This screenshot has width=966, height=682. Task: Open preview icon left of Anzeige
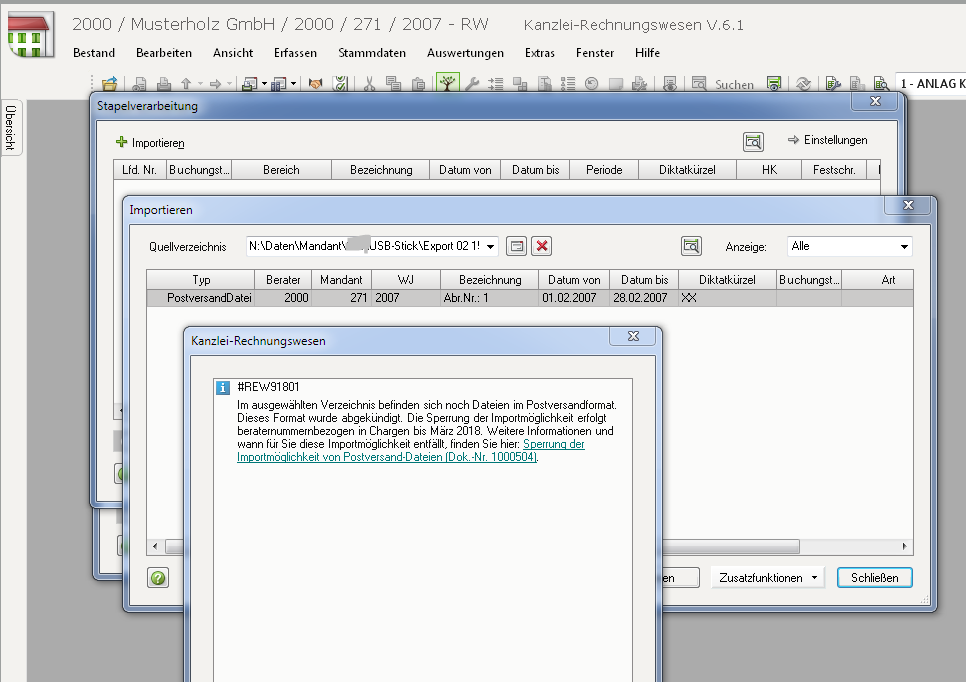[x=690, y=246]
